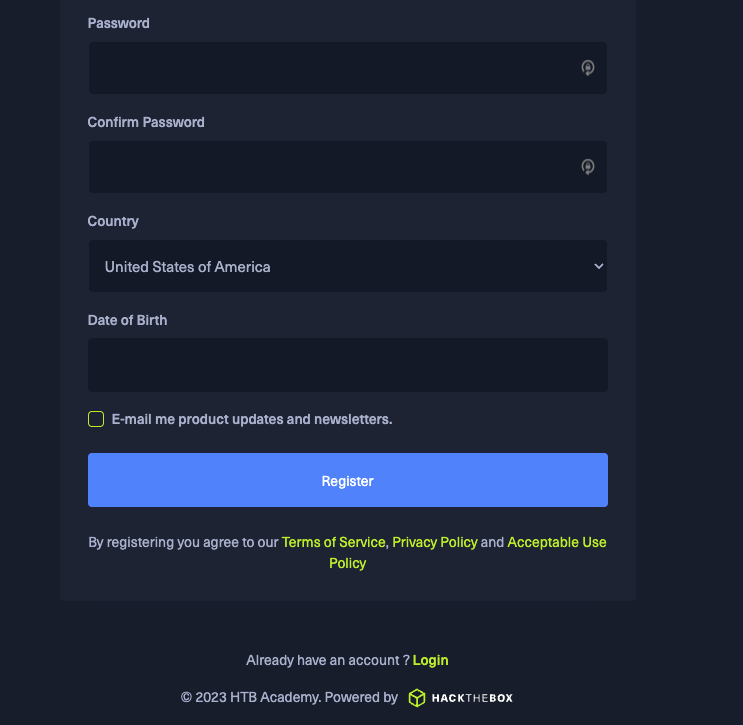Focus the Password input field

[x=330, y=68]
